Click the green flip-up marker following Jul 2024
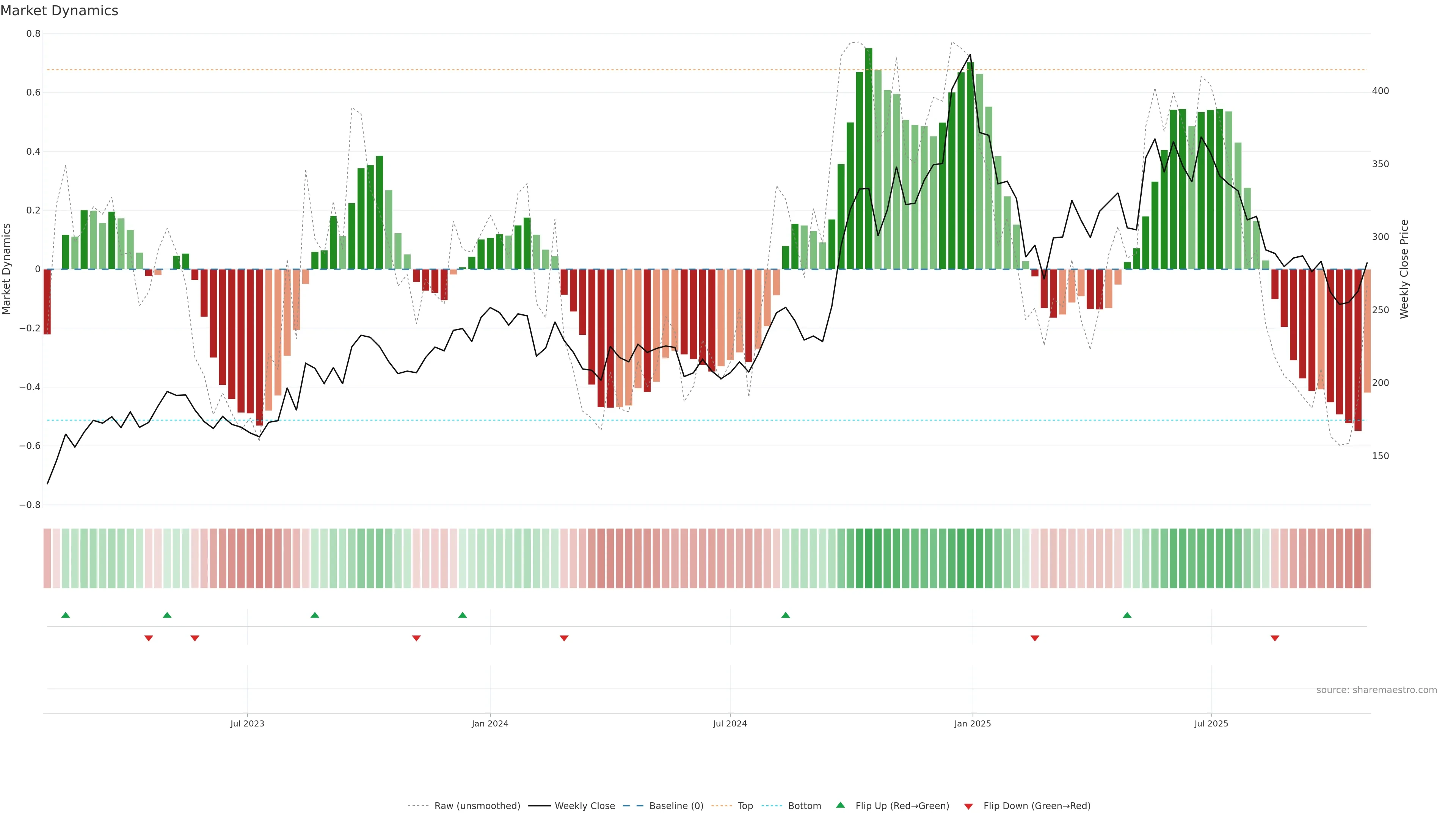Viewport: 1456px width, 819px height. tap(786, 615)
